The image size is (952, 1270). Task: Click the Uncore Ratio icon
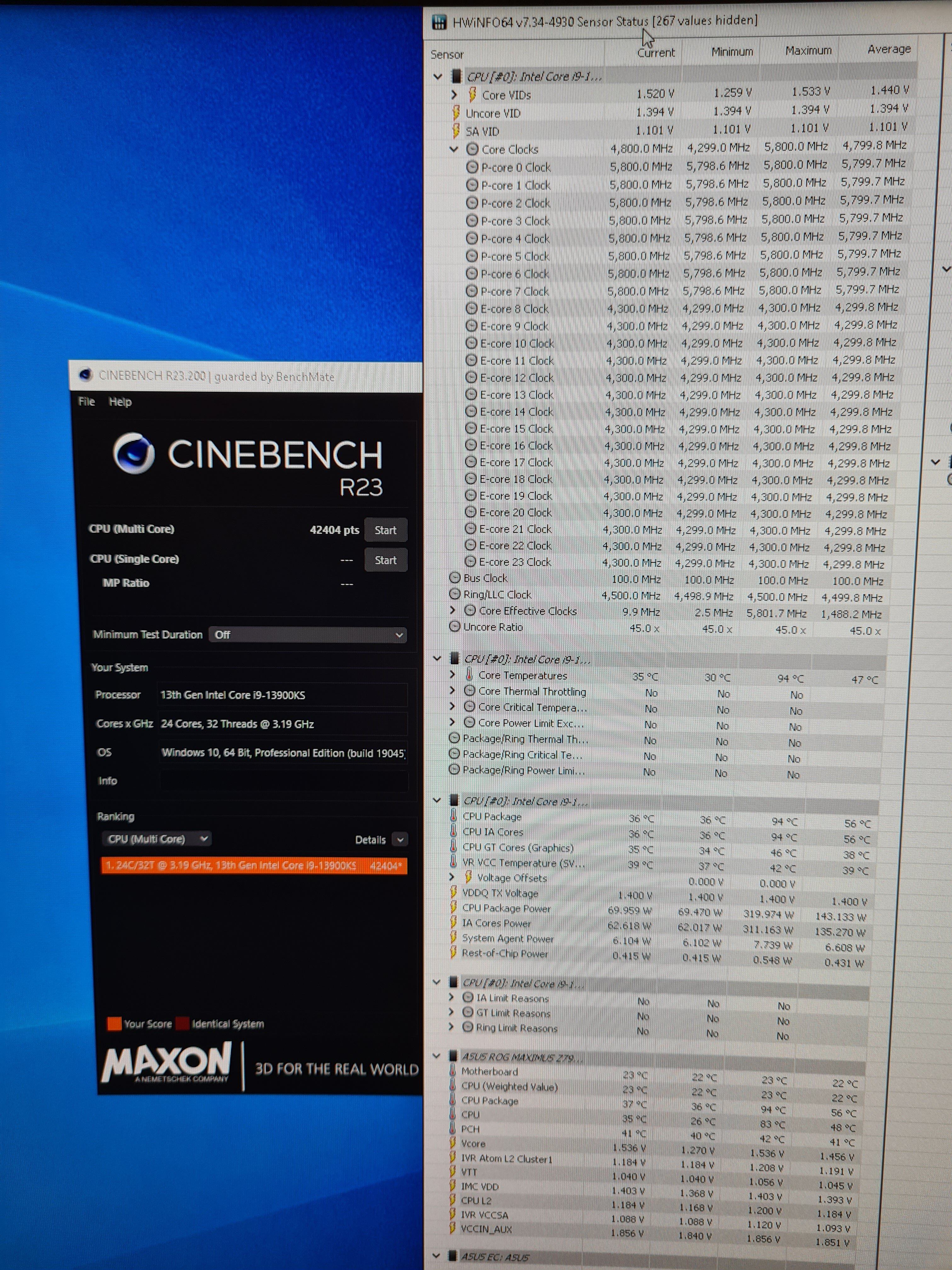[455, 626]
